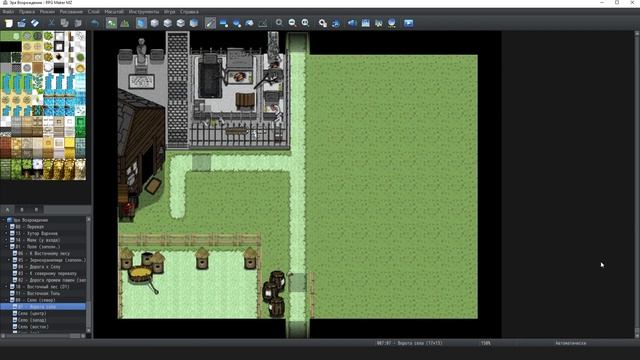Open the Файл menu

(8, 12)
